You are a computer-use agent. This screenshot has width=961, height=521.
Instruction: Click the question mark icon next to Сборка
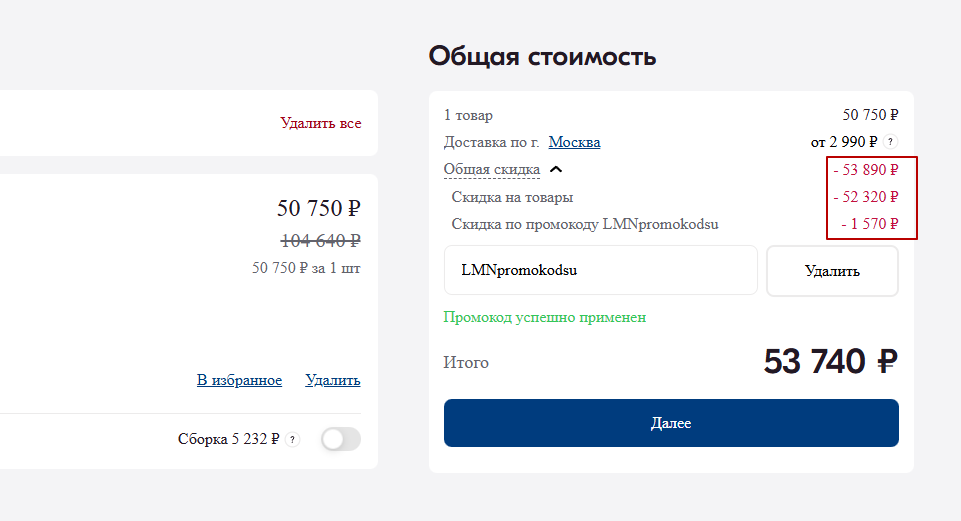point(292,439)
